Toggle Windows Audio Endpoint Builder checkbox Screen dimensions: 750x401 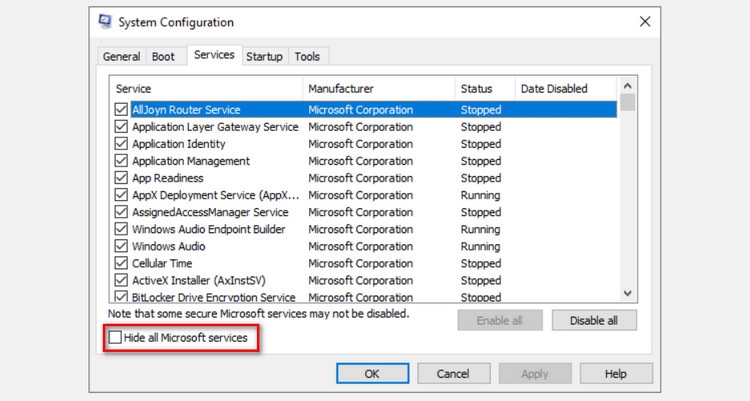click(121, 229)
